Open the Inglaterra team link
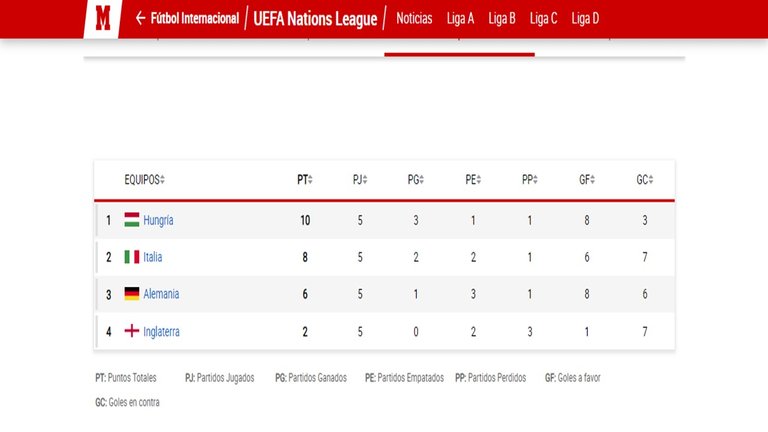Screen dimensions: 768x432 click(161, 332)
